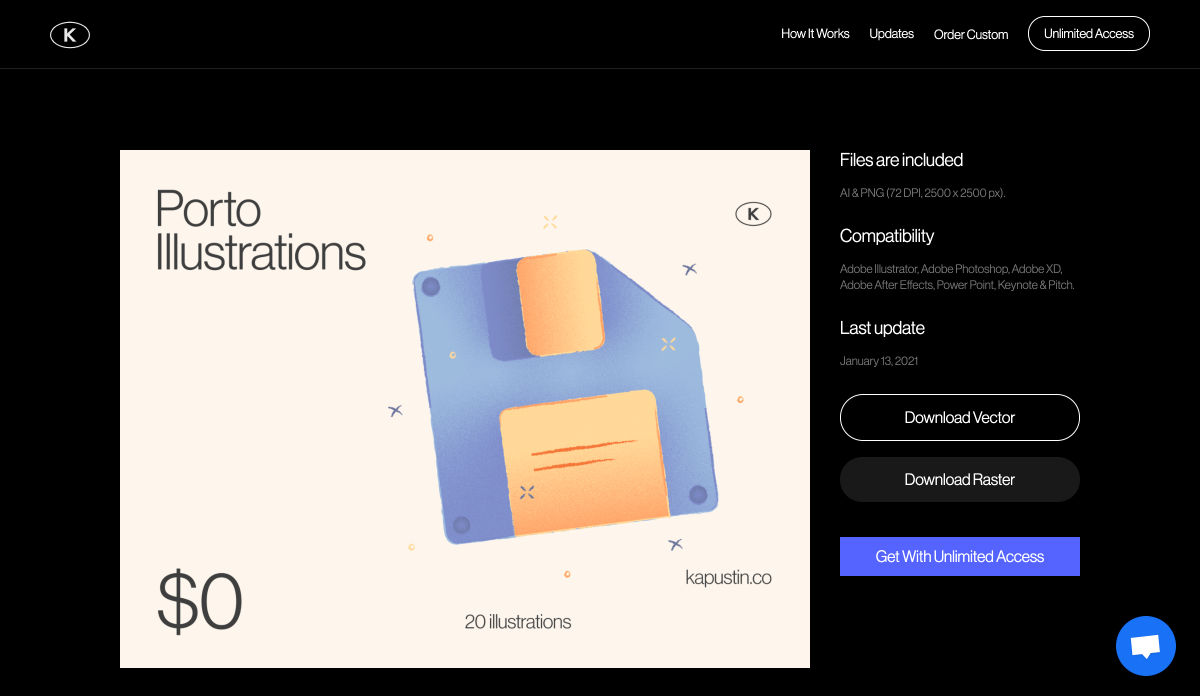Viewport: 1200px width, 696px height.
Task: Click the Compatibility heading
Action: coord(887,236)
